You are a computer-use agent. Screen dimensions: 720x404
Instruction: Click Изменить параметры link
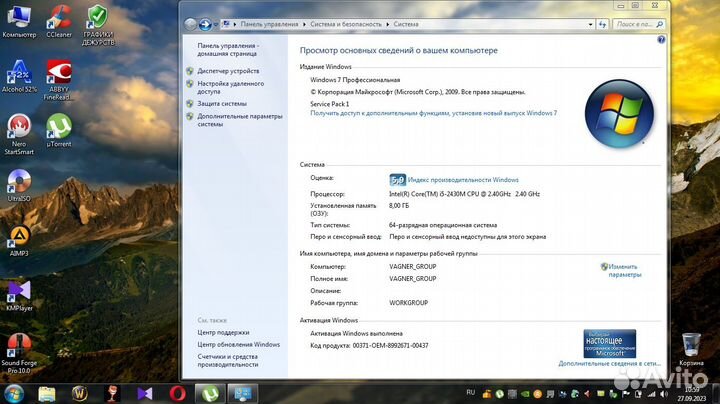click(624, 271)
